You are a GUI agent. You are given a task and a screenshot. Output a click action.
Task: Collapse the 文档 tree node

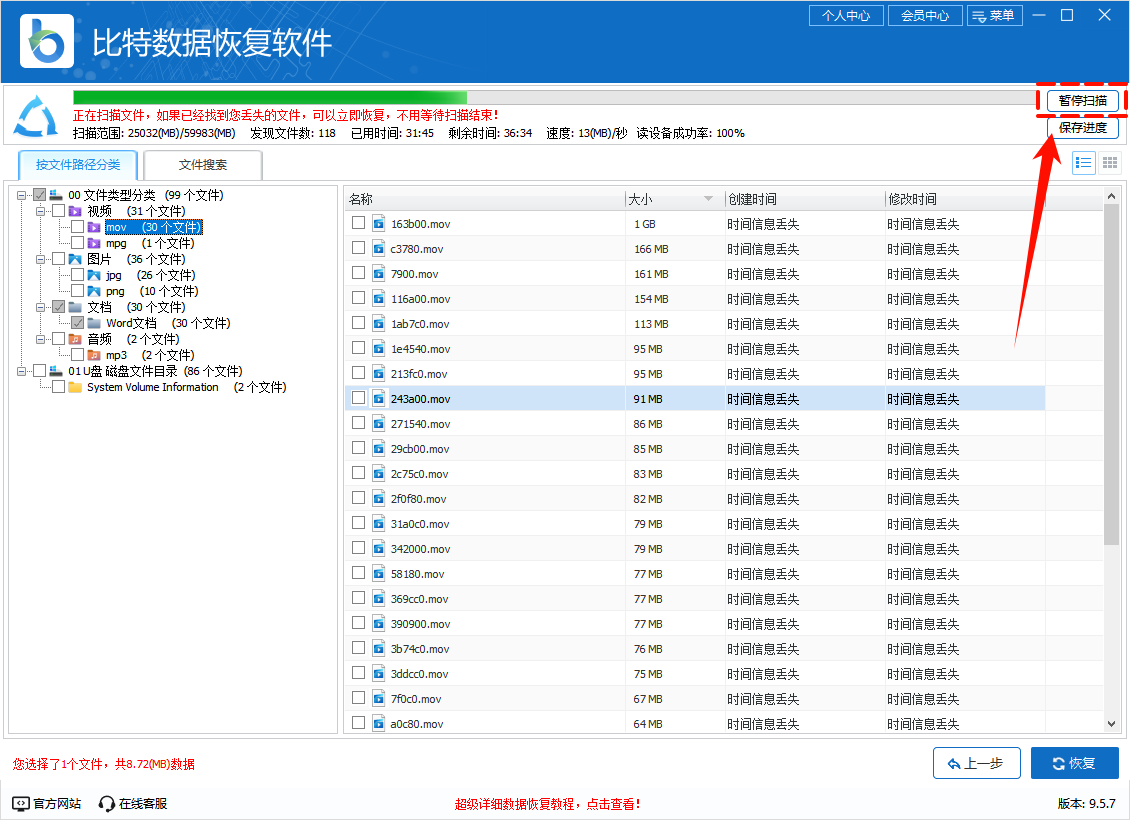tap(40, 307)
